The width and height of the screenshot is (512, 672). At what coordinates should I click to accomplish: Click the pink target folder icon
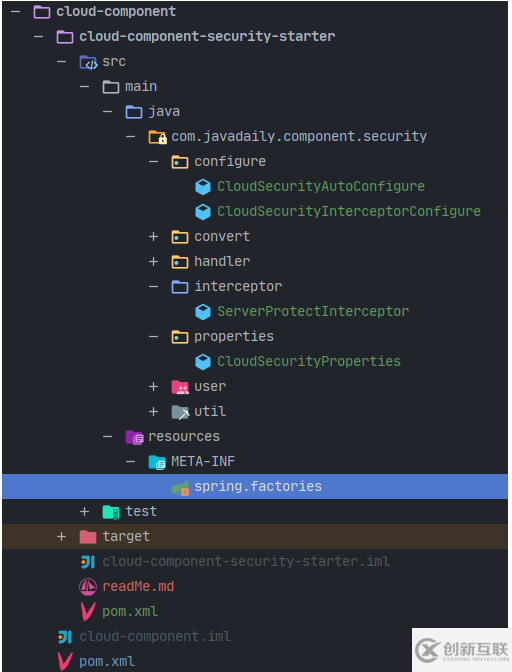point(88,537)
